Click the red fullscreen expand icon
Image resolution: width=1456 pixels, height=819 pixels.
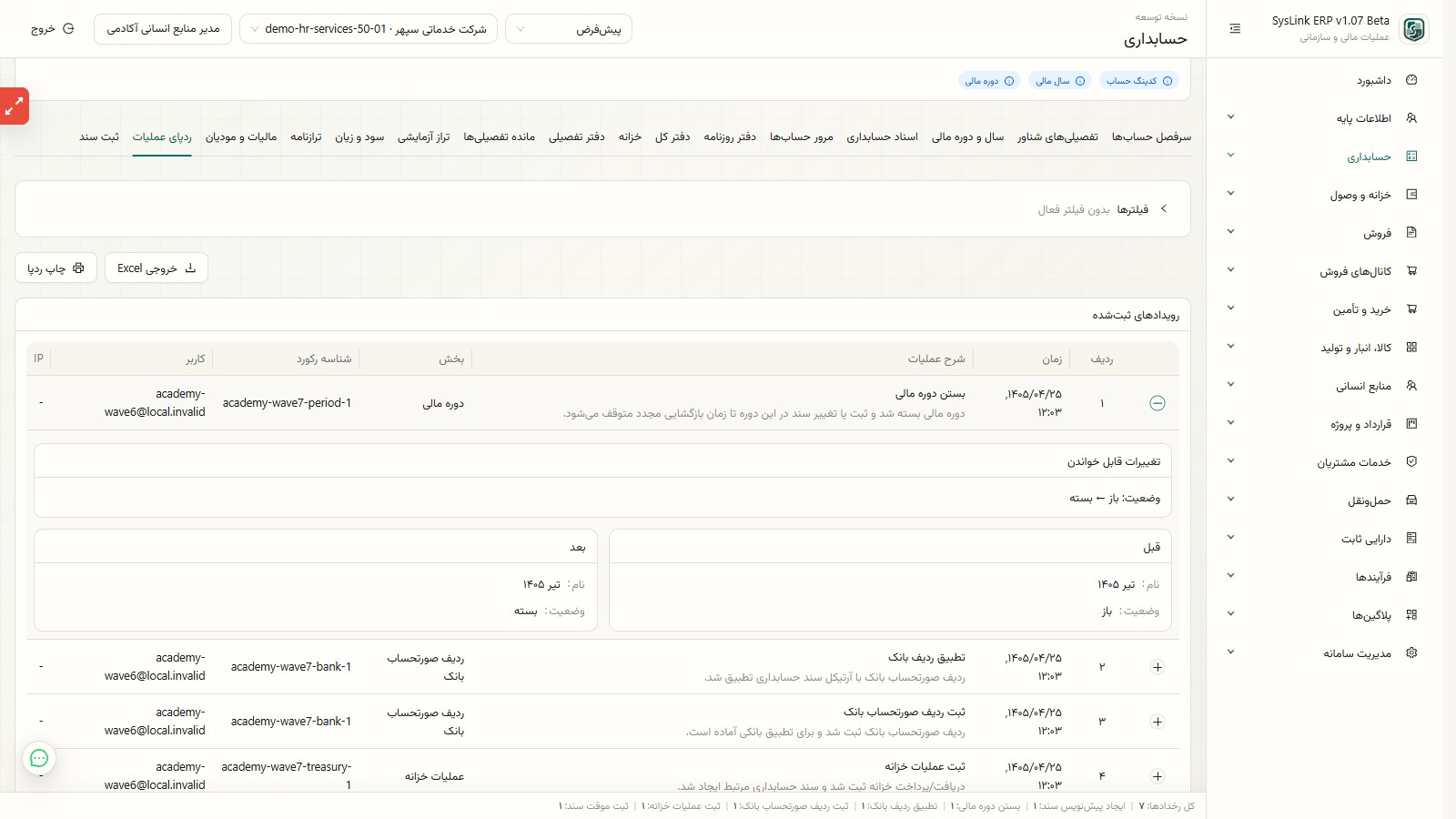point(14,106)
